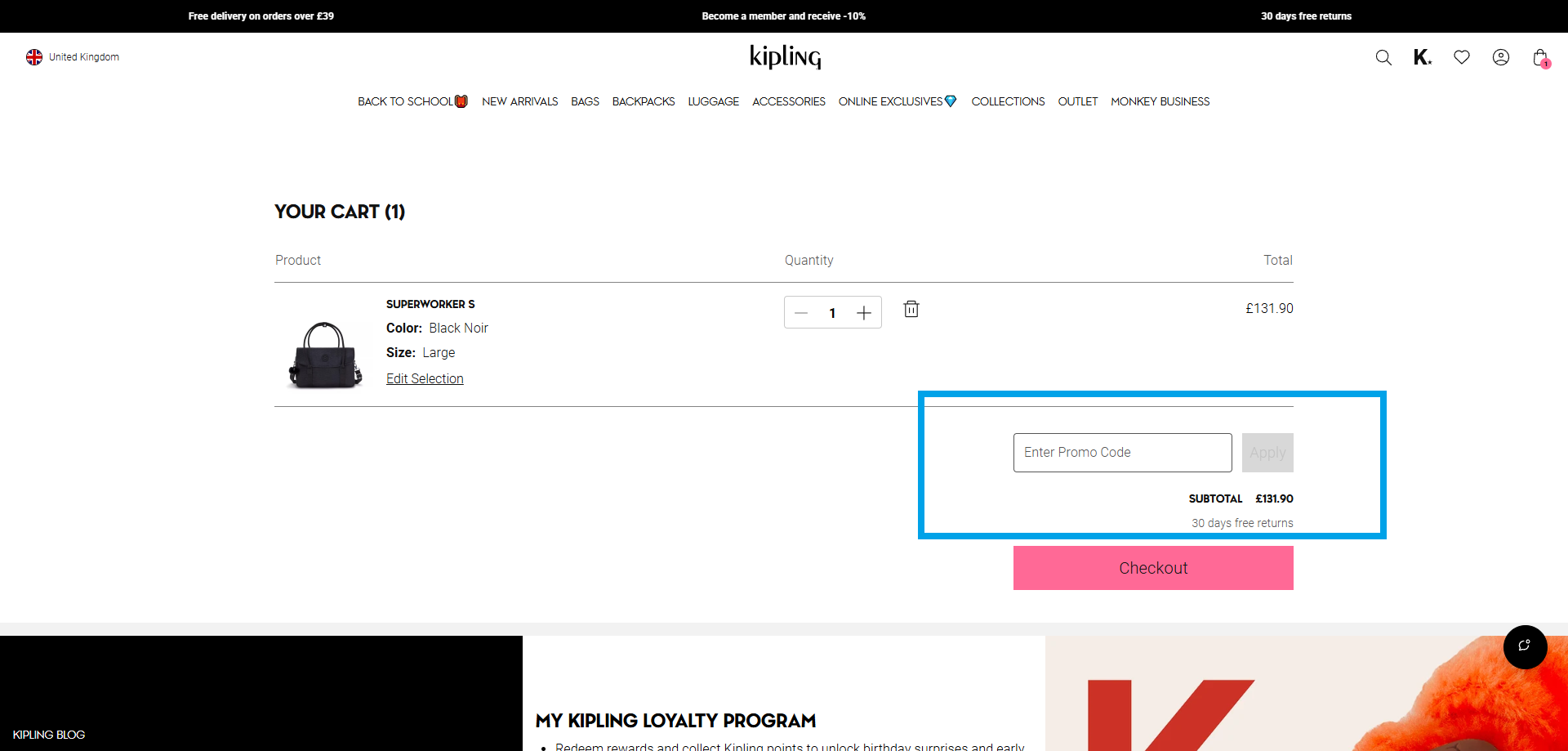Open the account profile icon
This screenshot has width=1568, height=751.
pyautogui.click(x=1501, y=57)
